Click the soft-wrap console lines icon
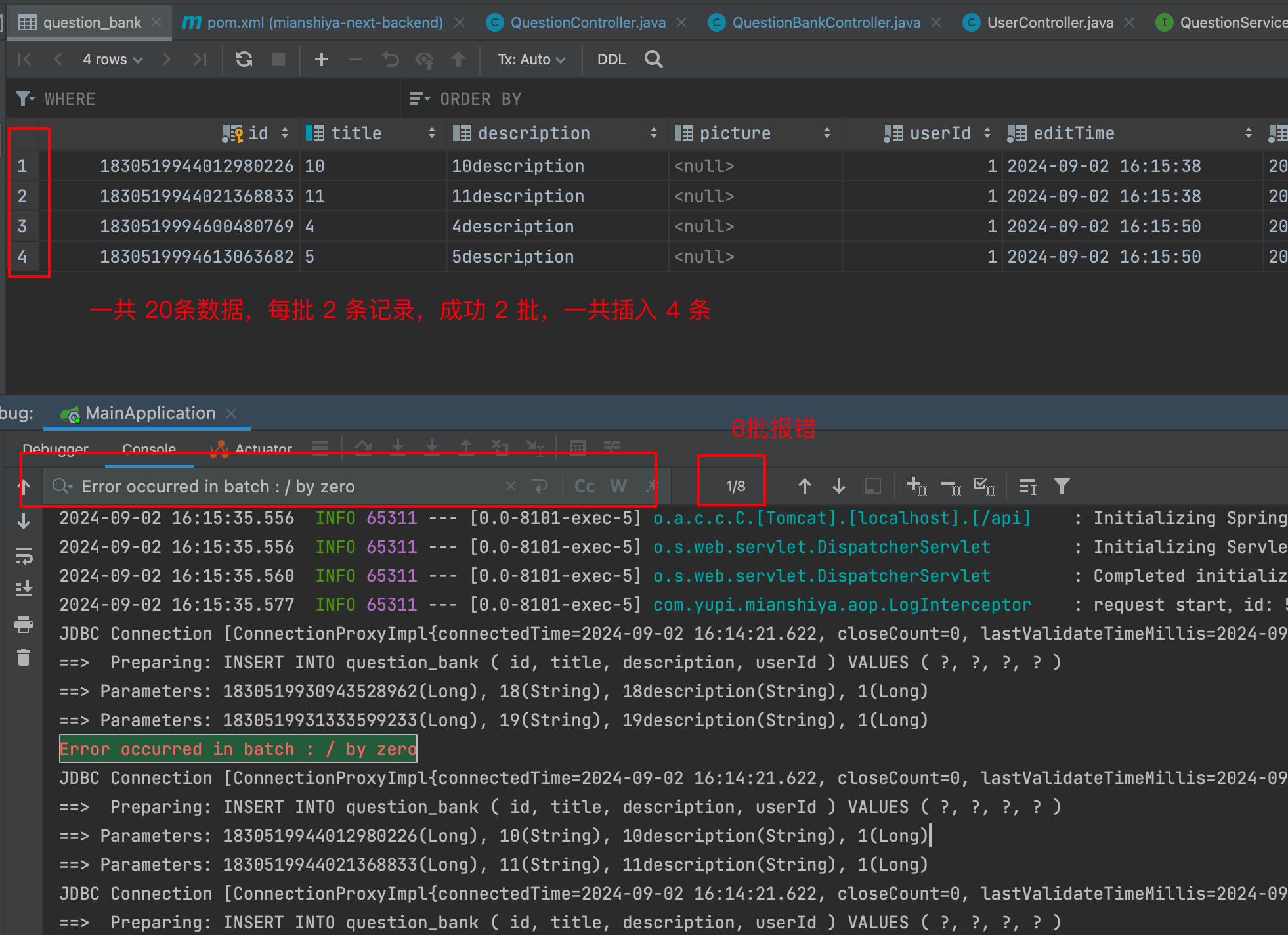The height and width of the screenshot is (935, 1288). [x=24, y=557]
